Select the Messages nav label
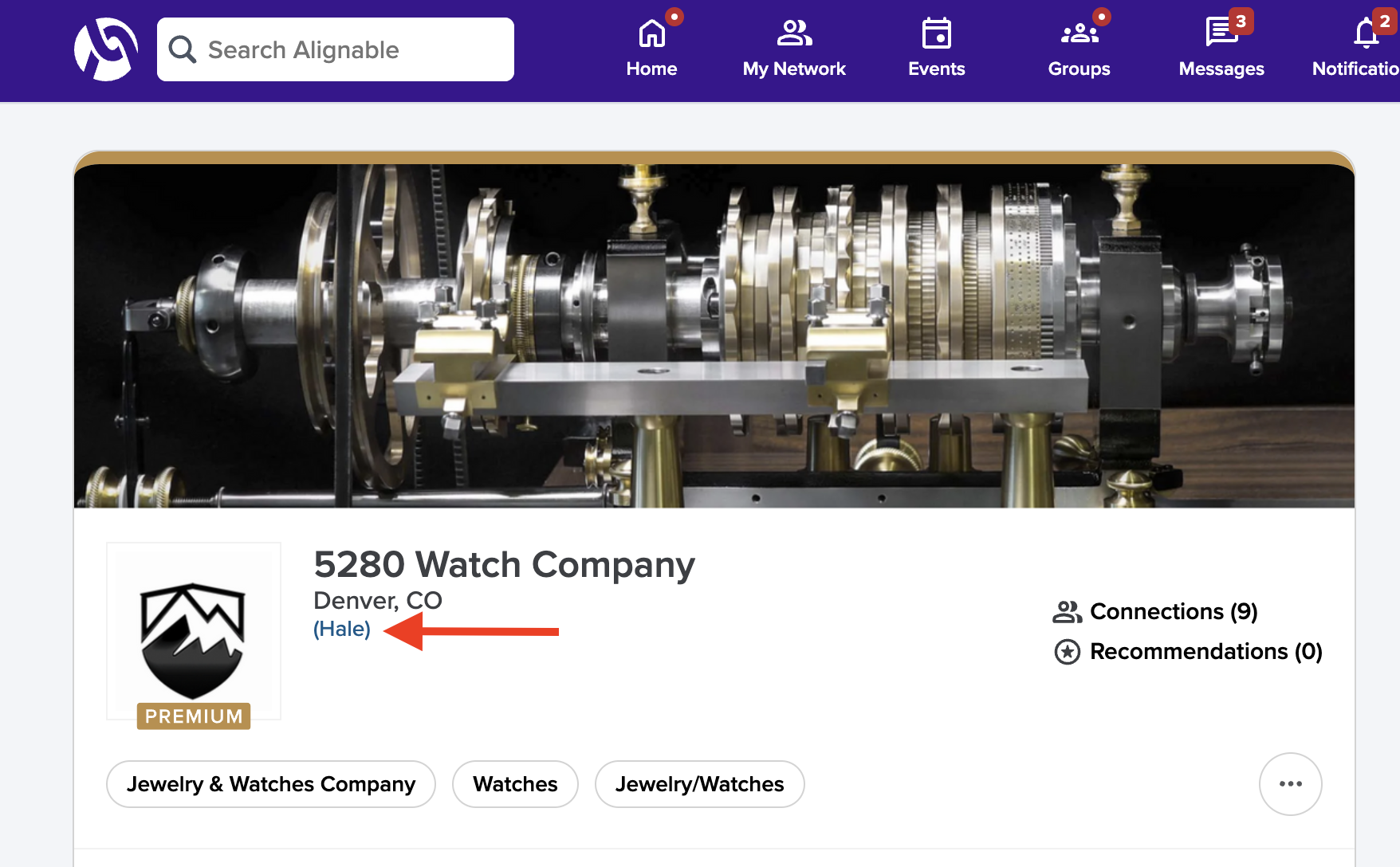The image size is (1400, 867). (x=1221, y=69)
